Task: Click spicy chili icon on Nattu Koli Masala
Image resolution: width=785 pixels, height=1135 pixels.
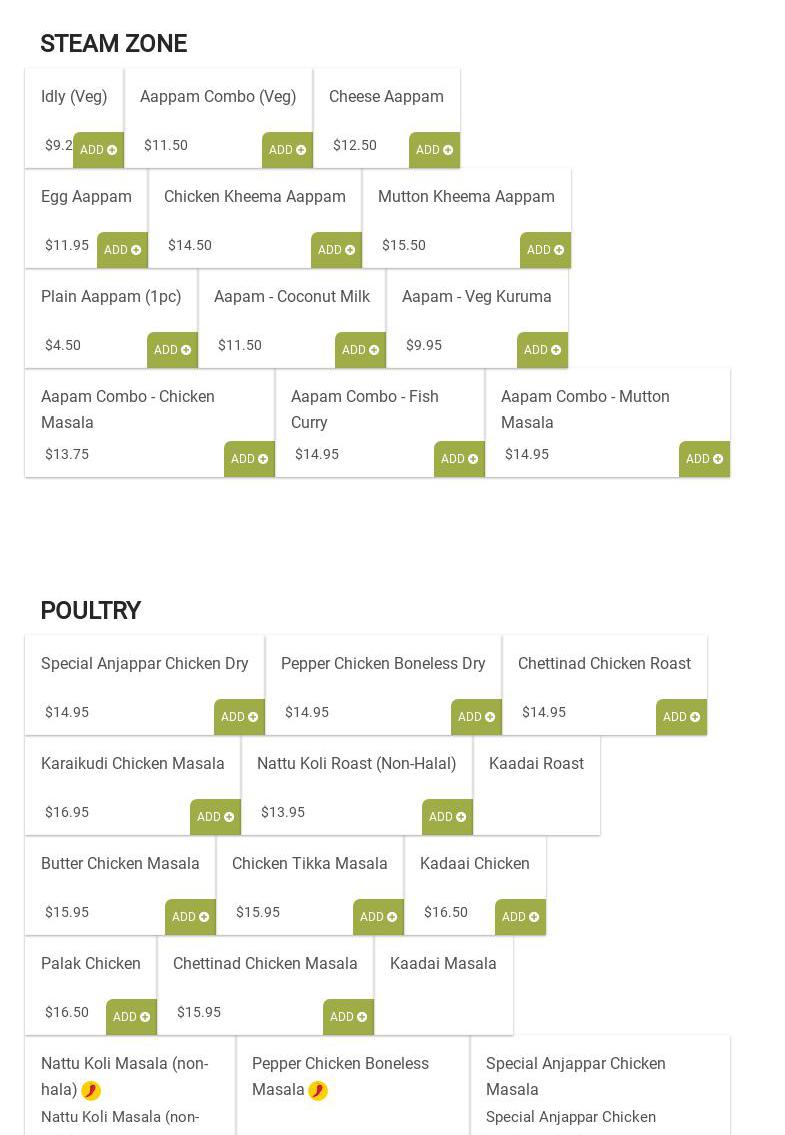Action: point(91,1090)
